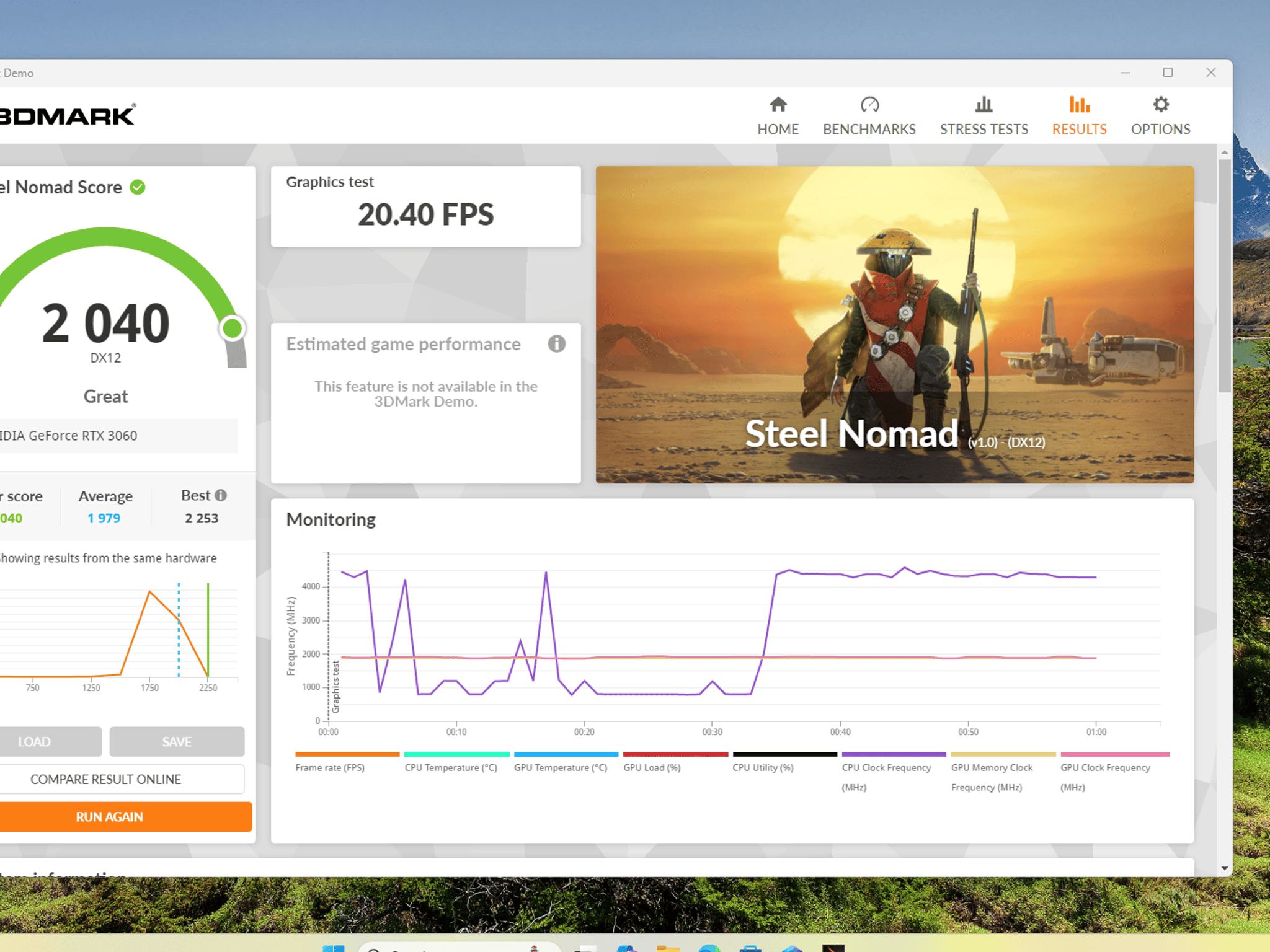Viewport: 1270px width, 952px height.
Task: Click the scrollbar up arrow
Action: tap(1224, 152)
